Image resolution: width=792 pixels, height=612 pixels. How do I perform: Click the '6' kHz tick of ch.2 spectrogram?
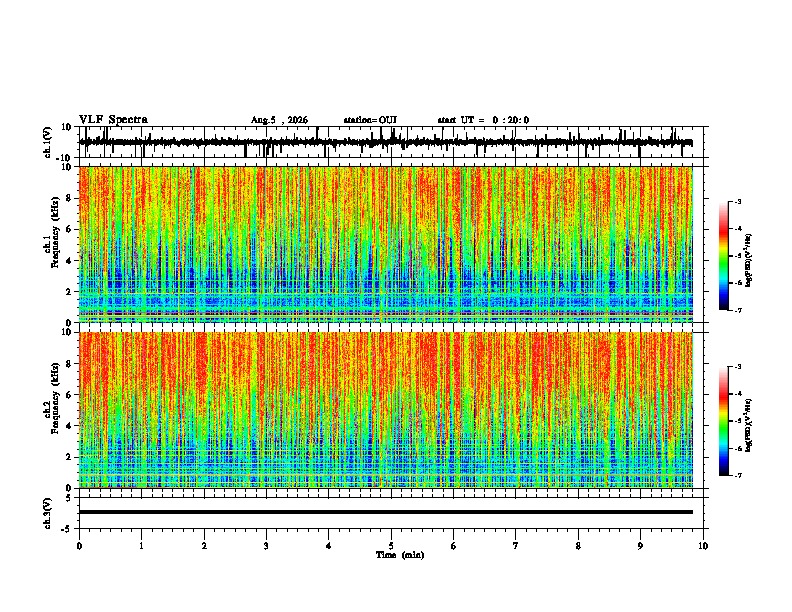click(x=69, y=395)
